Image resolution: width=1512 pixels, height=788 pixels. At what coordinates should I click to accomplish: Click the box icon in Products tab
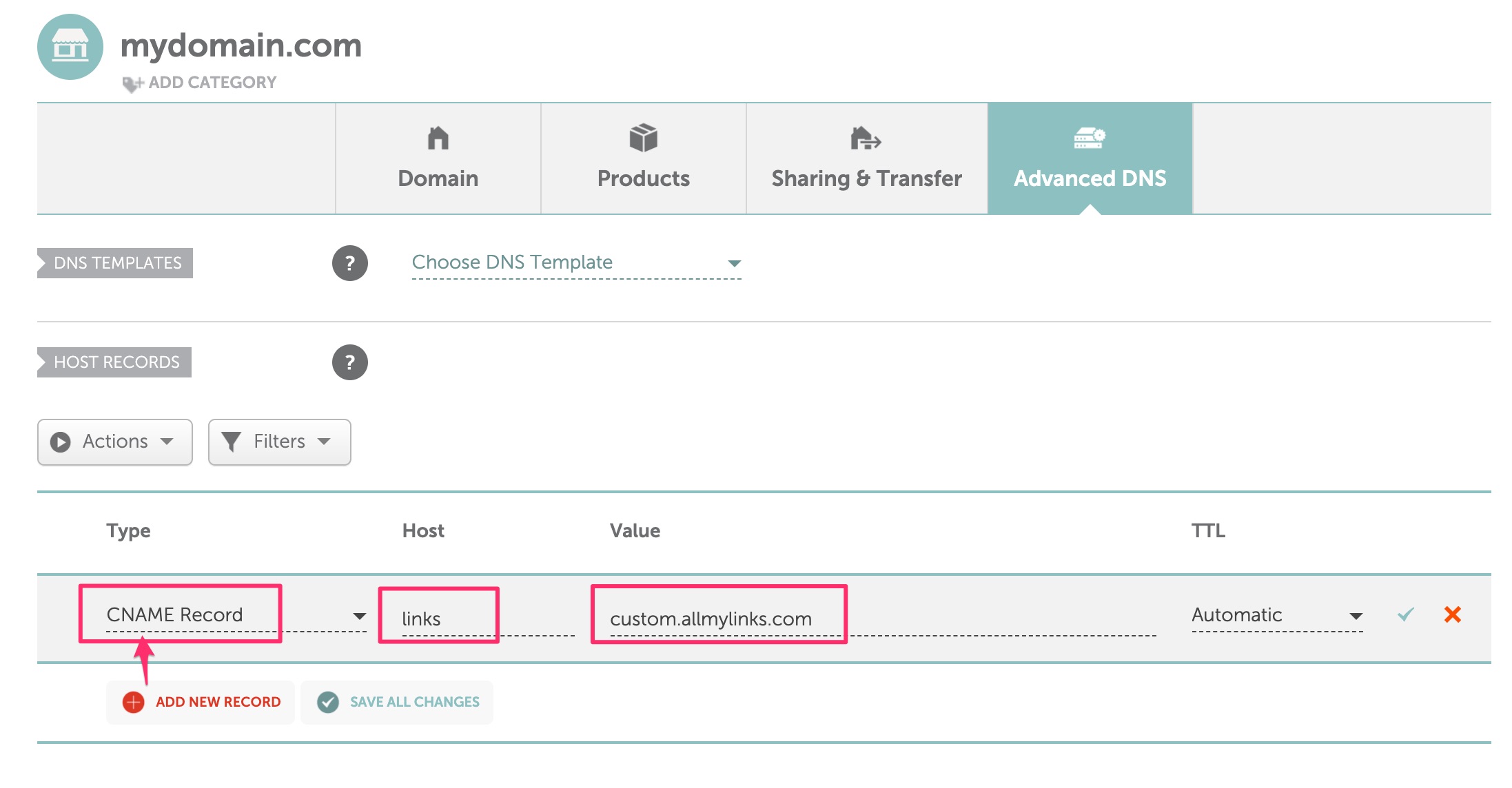pos(644,138)
